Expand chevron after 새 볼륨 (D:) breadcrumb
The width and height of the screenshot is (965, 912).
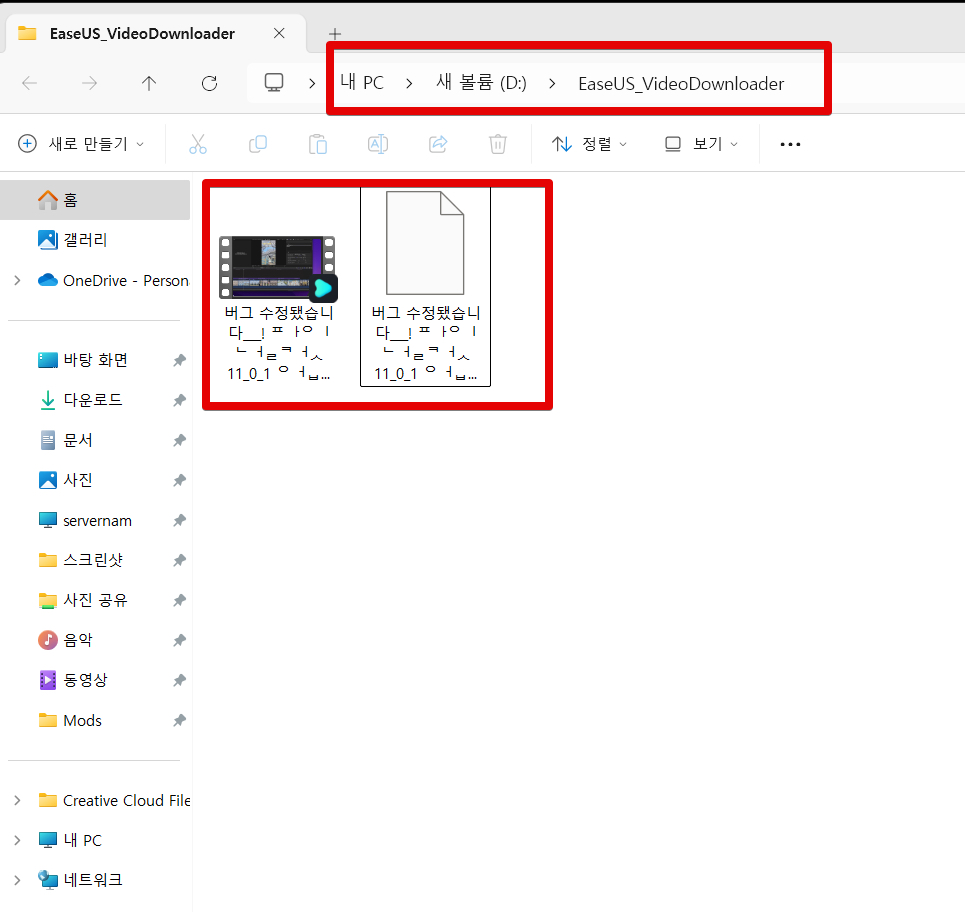coord(552,83)
